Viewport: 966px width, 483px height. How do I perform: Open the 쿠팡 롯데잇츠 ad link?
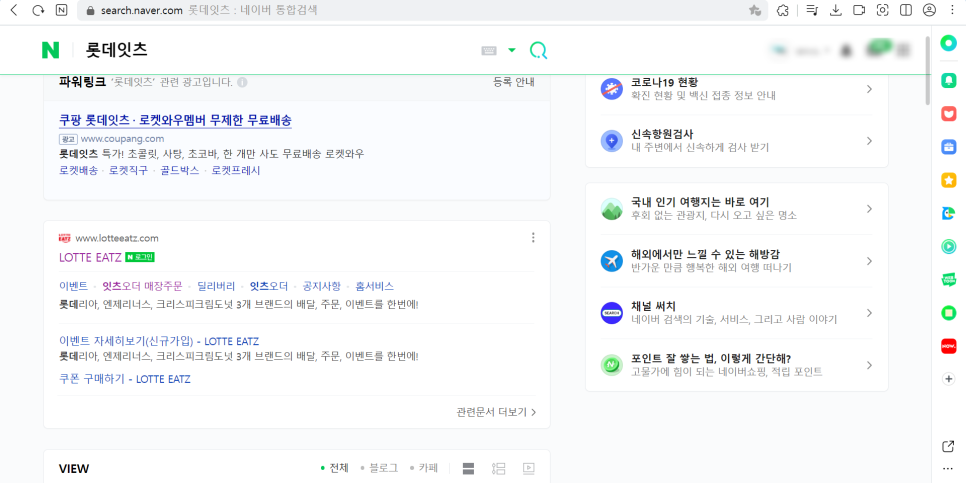(175, 120)
